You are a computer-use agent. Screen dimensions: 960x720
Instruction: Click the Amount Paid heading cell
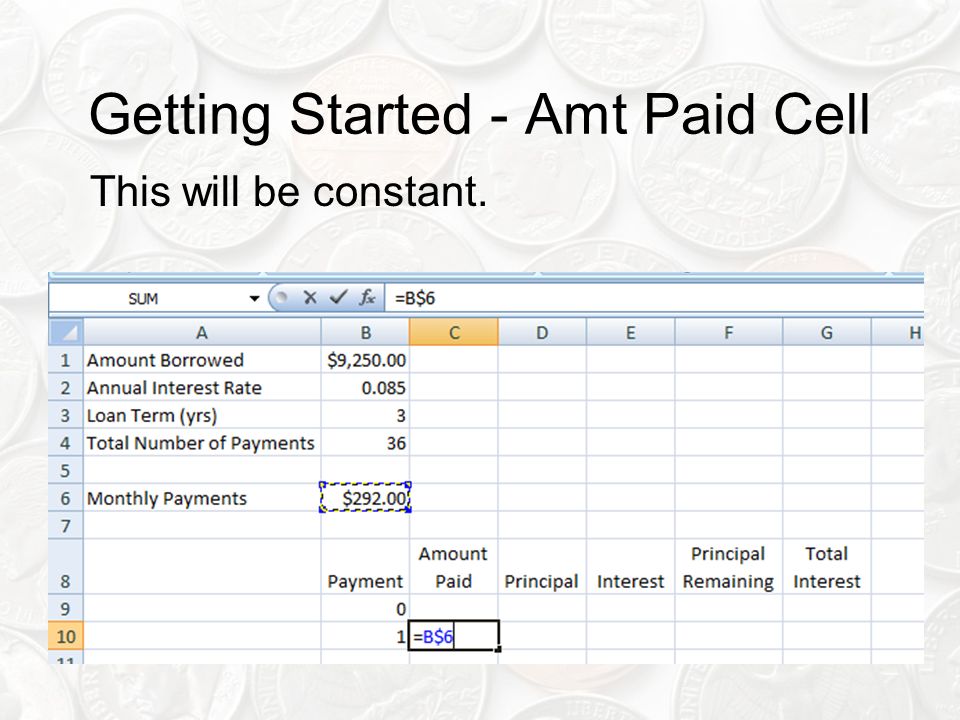click(454, 567)
